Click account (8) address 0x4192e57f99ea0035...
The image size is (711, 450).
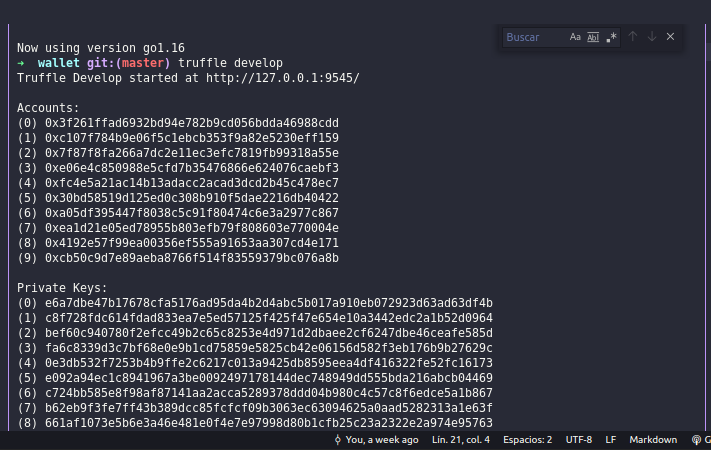pos(192,243)
